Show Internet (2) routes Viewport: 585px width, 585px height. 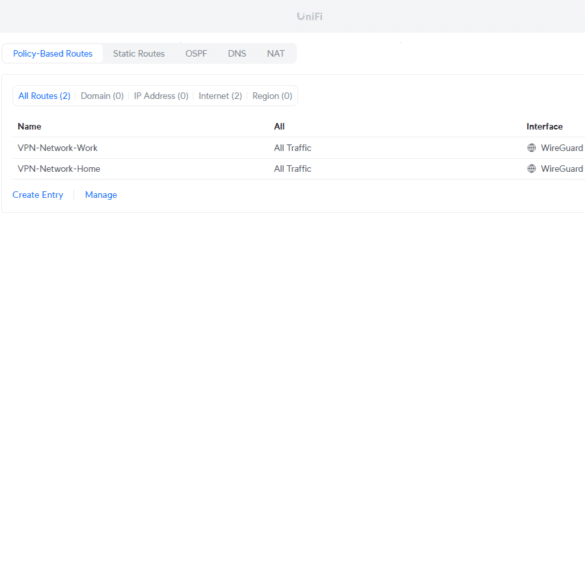pos(220,96)
